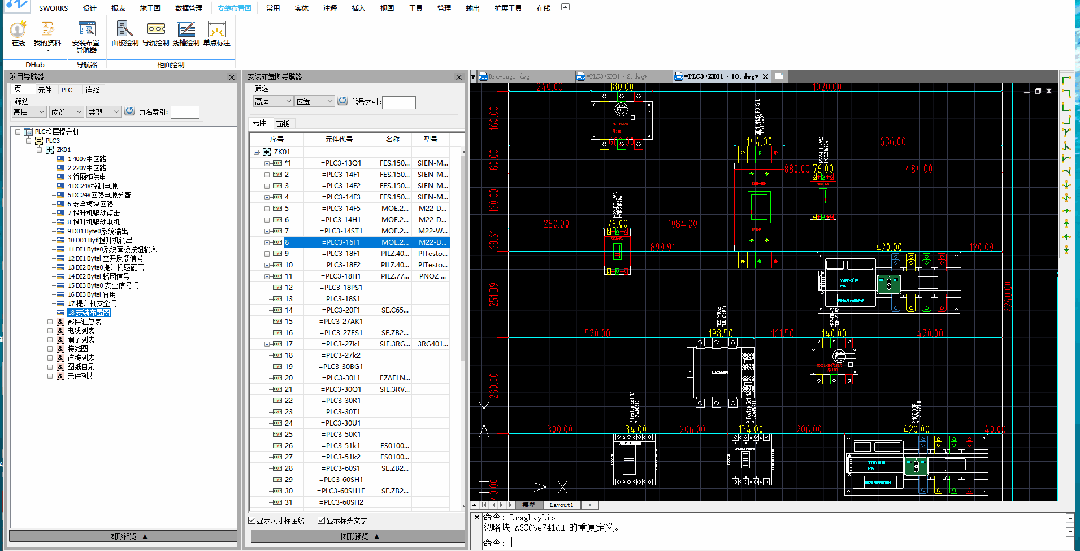The width and height of the screenshot is (1080, 551).
Task: Refresh the page navigator filter
Action: [129, 112]
